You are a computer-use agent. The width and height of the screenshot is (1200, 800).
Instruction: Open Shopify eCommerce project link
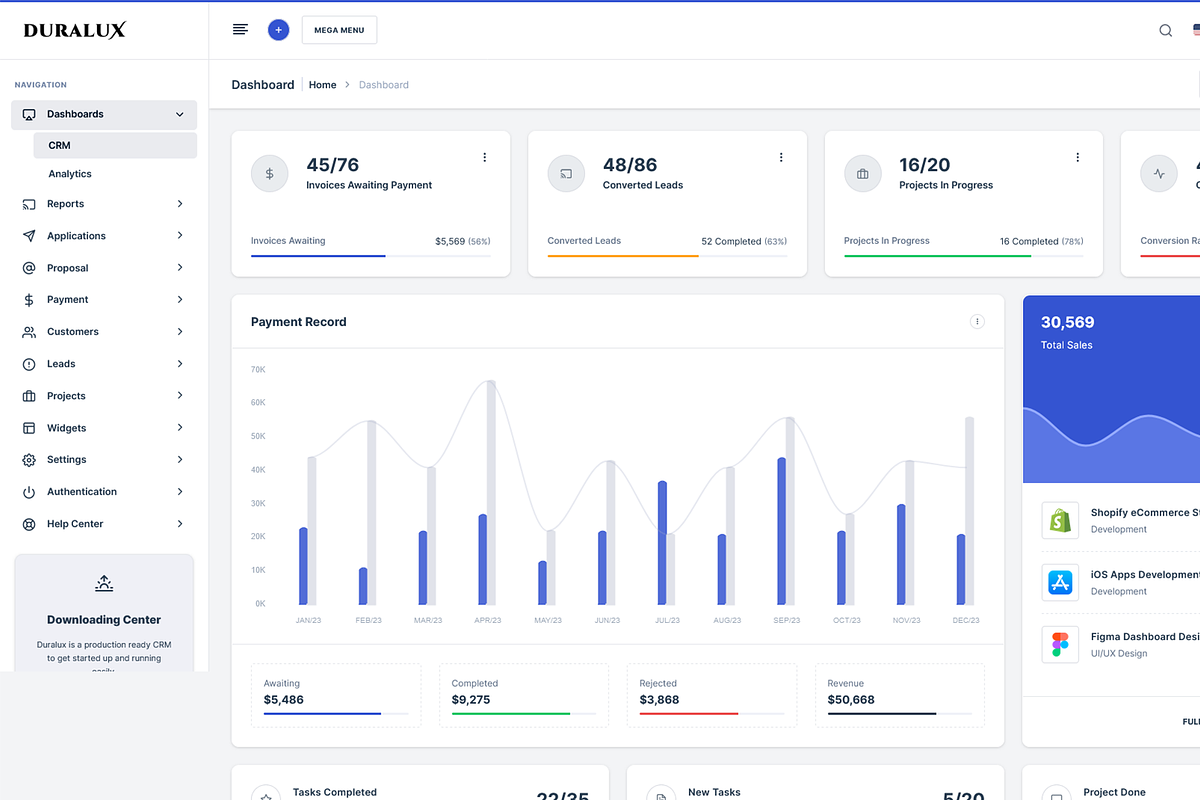point(1145,513)
